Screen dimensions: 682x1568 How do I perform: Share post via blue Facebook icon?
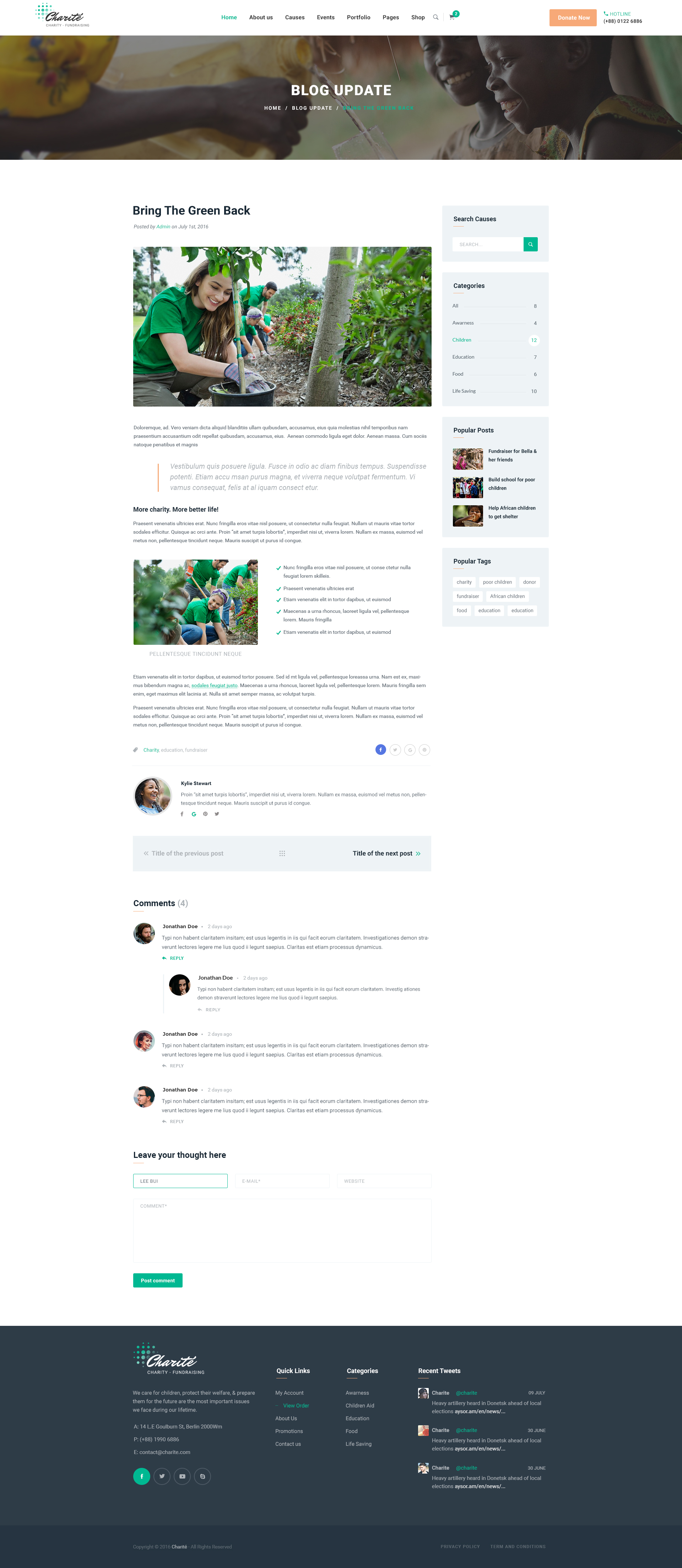380,749
